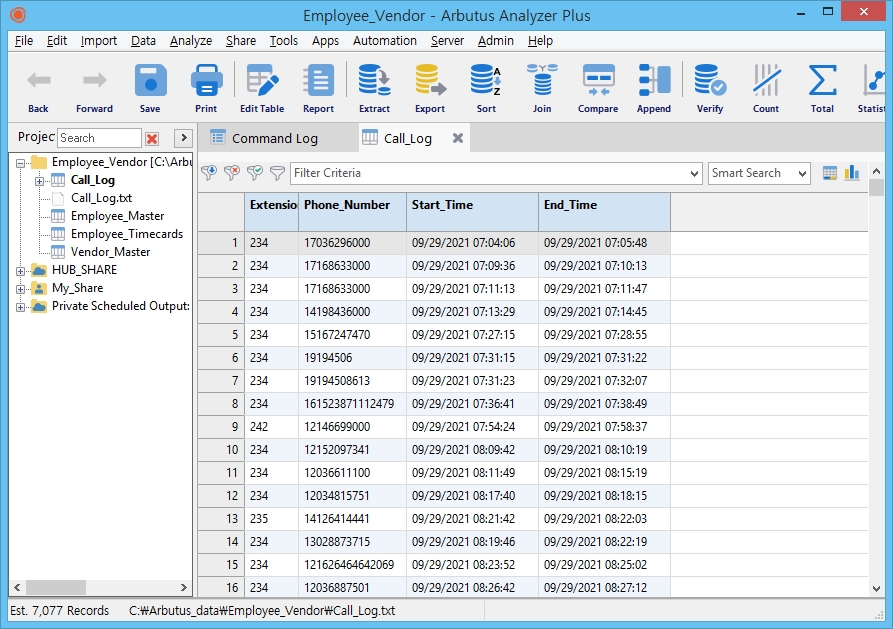The image size is (893, 629).
Task: Open the Analyze menu
Action: coord(191,41)
